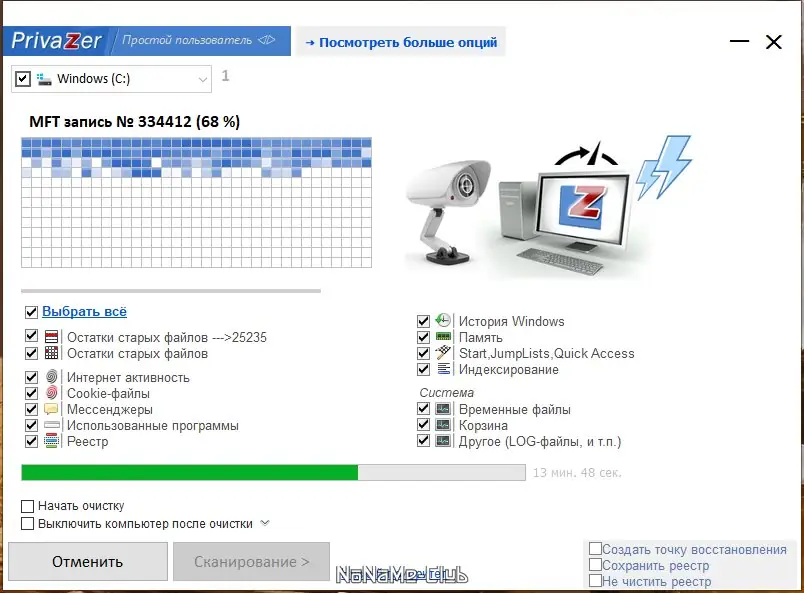Uncheck Start,JumpLists,Quick Access checkbox

point(423,353)
